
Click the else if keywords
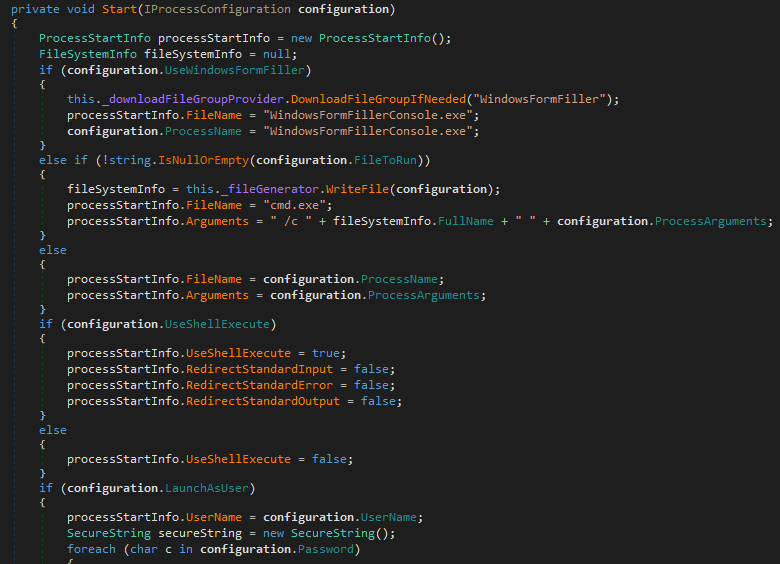click(x=63, y=160)
